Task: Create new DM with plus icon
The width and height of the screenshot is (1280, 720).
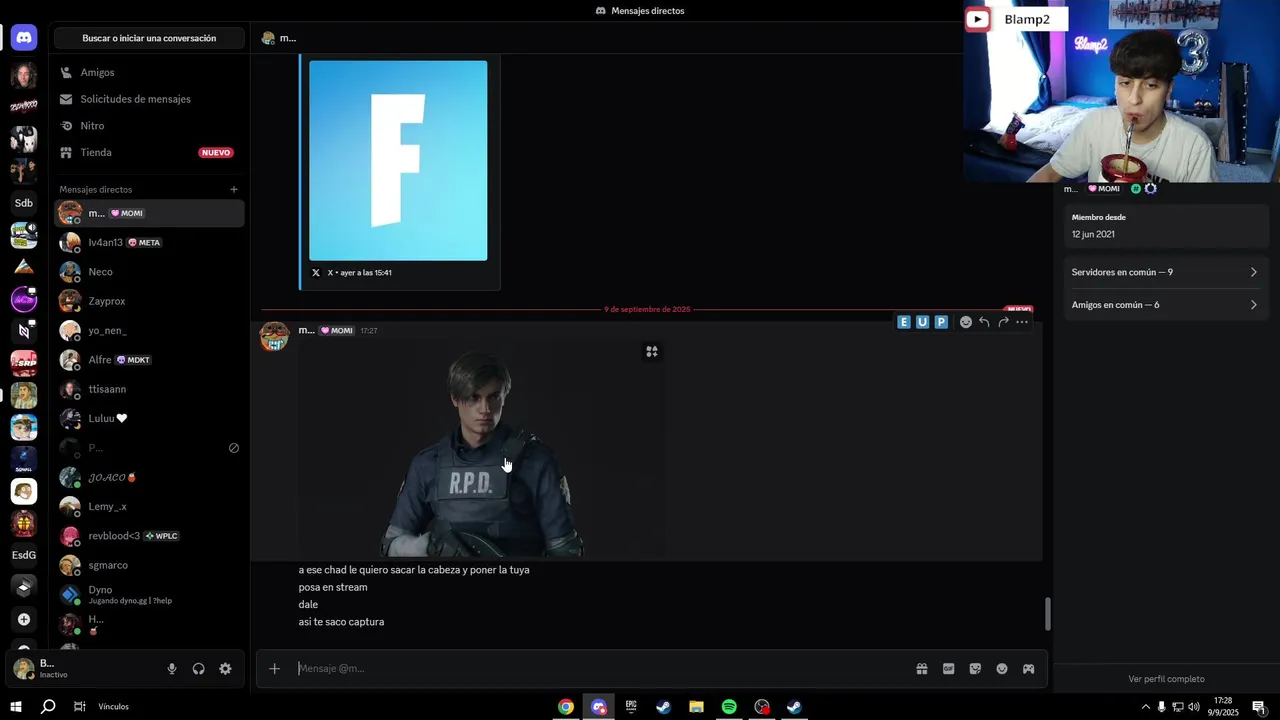Action: pyautogui.click(x=234, y=189)
